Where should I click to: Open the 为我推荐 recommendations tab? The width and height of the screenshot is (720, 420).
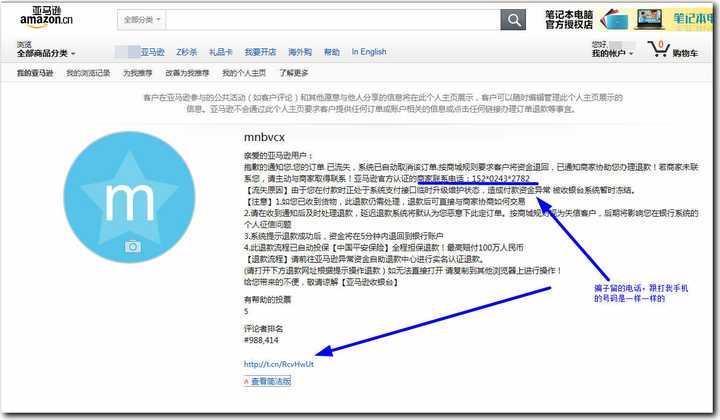click(x=137, y=73)
